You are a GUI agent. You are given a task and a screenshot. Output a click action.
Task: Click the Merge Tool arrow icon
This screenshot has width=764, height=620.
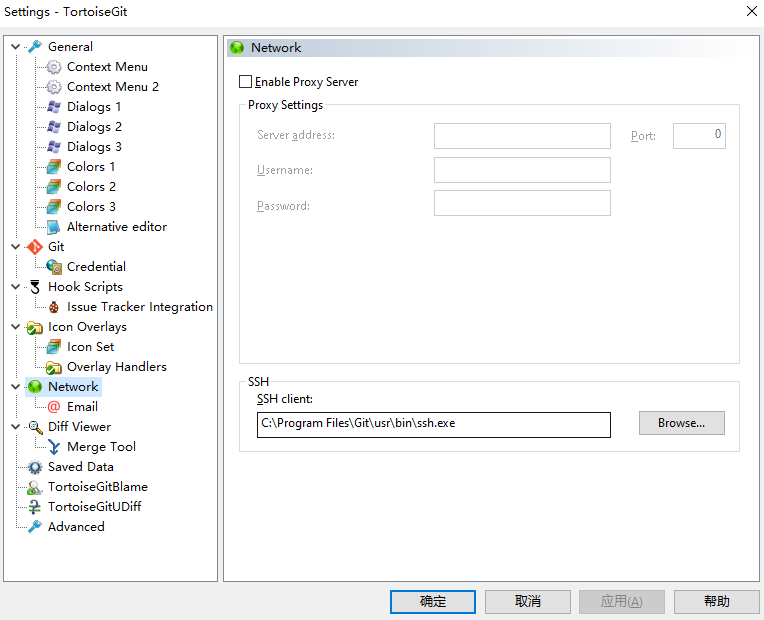pos(54,447)
